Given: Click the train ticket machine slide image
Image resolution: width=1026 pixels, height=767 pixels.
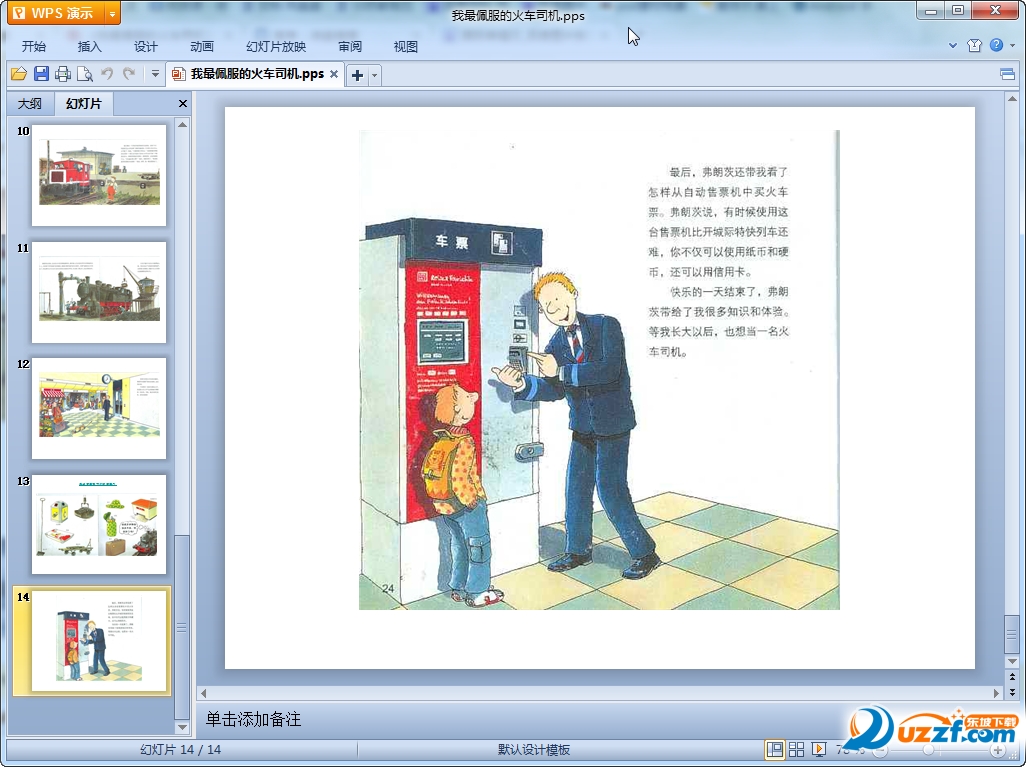Looking at the screenshot, I should click(x=599, y=370).
